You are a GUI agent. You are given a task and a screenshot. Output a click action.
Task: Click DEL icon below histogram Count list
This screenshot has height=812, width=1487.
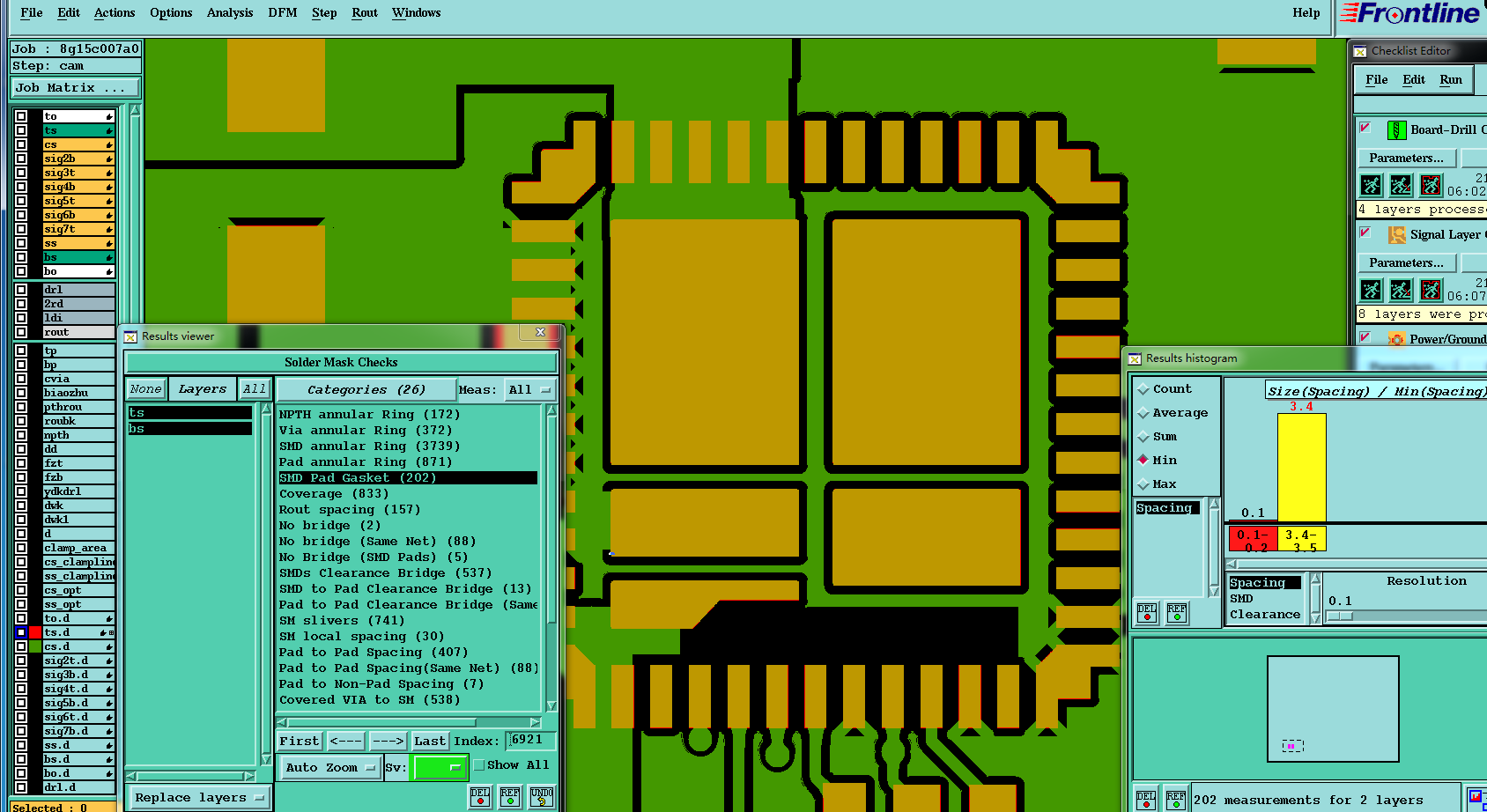1147,613
